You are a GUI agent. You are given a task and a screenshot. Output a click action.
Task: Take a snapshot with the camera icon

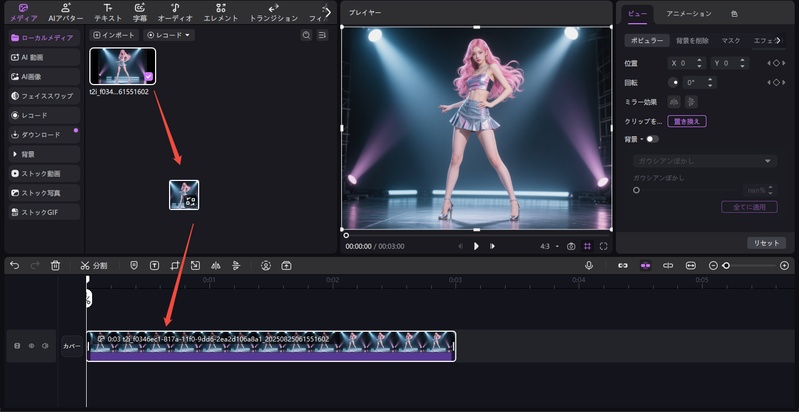[571, 246]
